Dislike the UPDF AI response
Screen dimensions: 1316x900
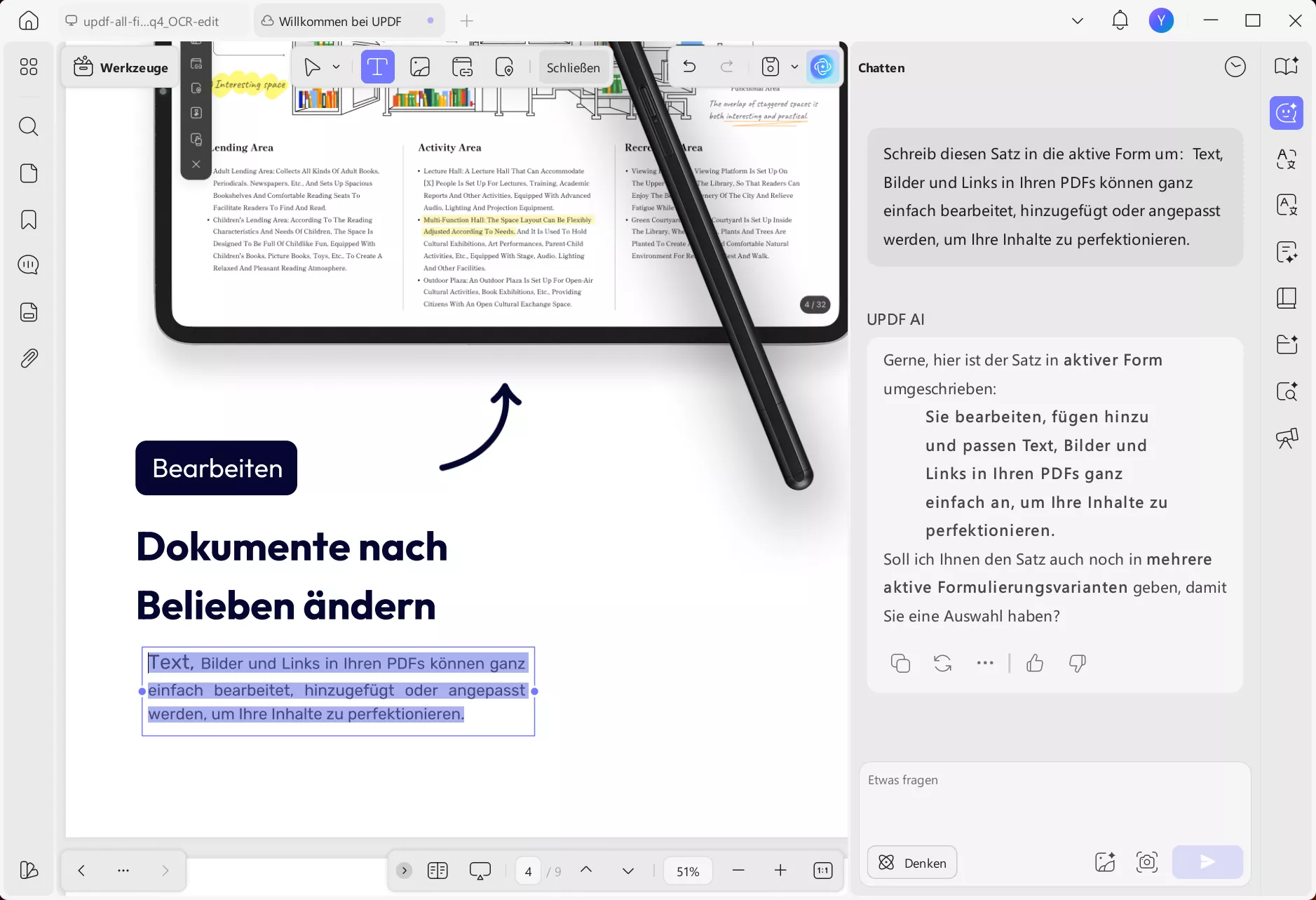click(1077, 664)
